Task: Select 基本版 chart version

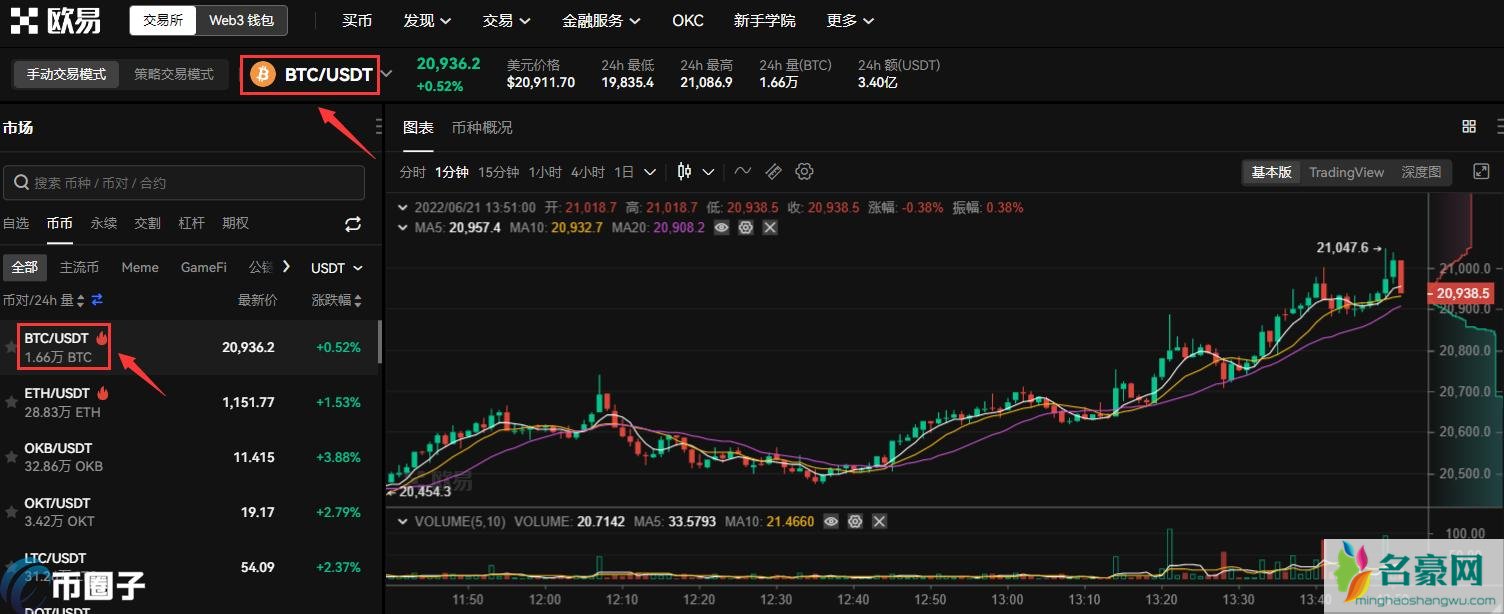Action: 1272,172
